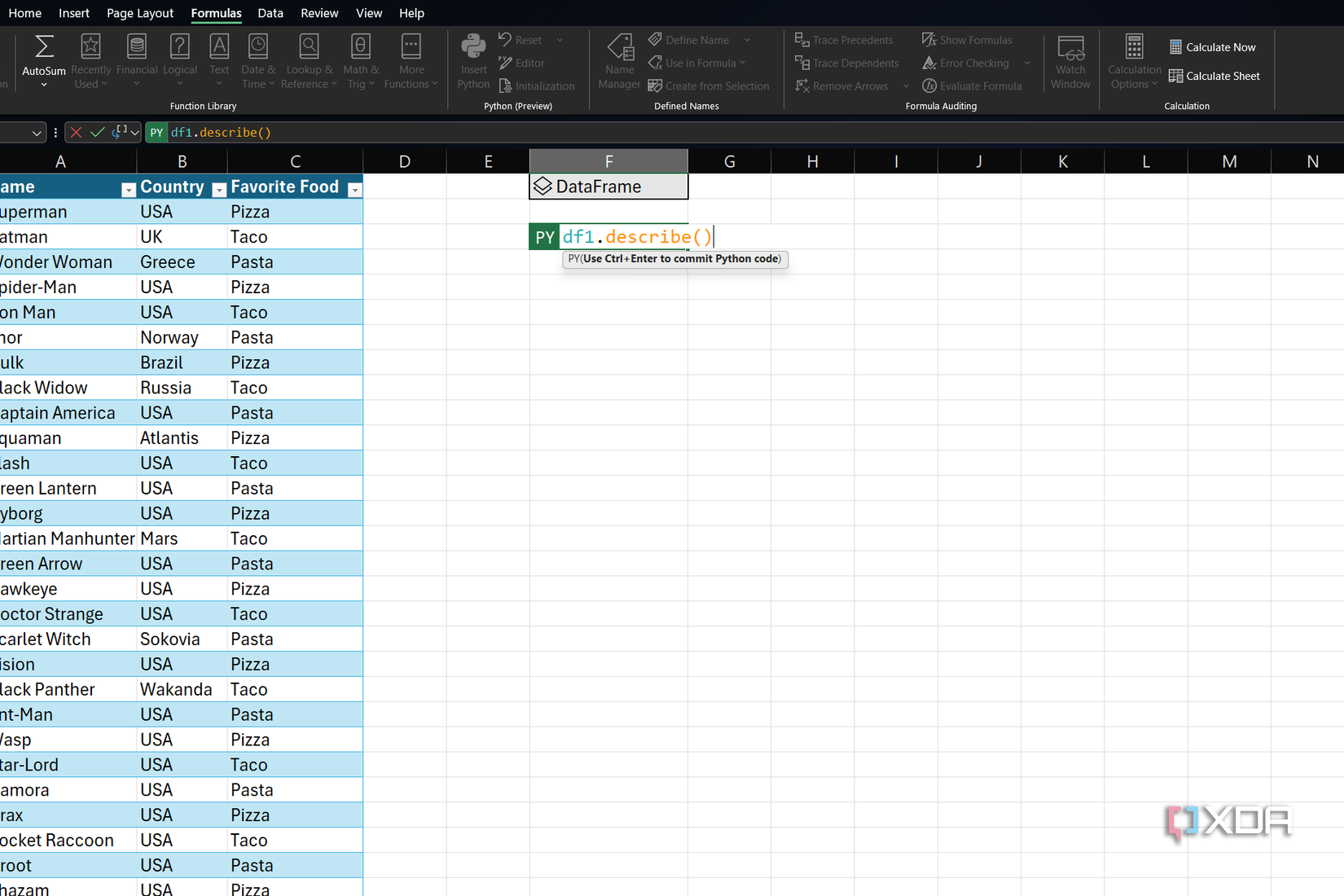Open the Country column filter
Viewport: 1344px width, 896px height.
point(218,189)
